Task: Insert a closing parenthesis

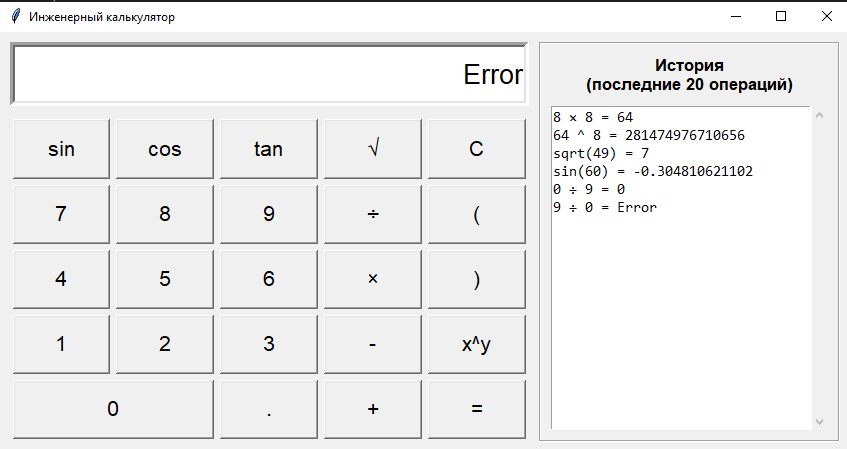Action: (x=476, y=279)
